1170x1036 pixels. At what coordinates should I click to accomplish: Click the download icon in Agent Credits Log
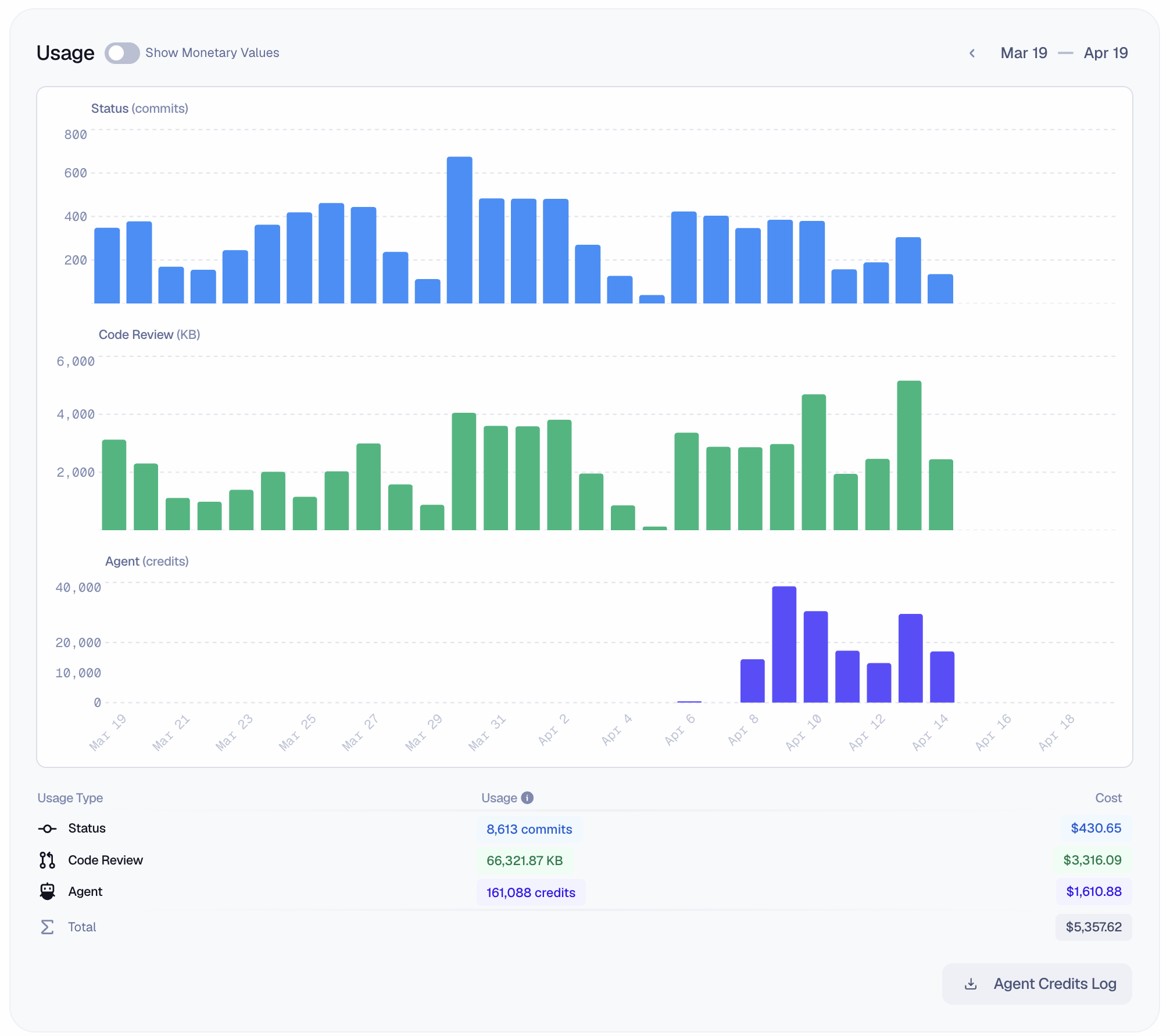[x=970, y=984]
